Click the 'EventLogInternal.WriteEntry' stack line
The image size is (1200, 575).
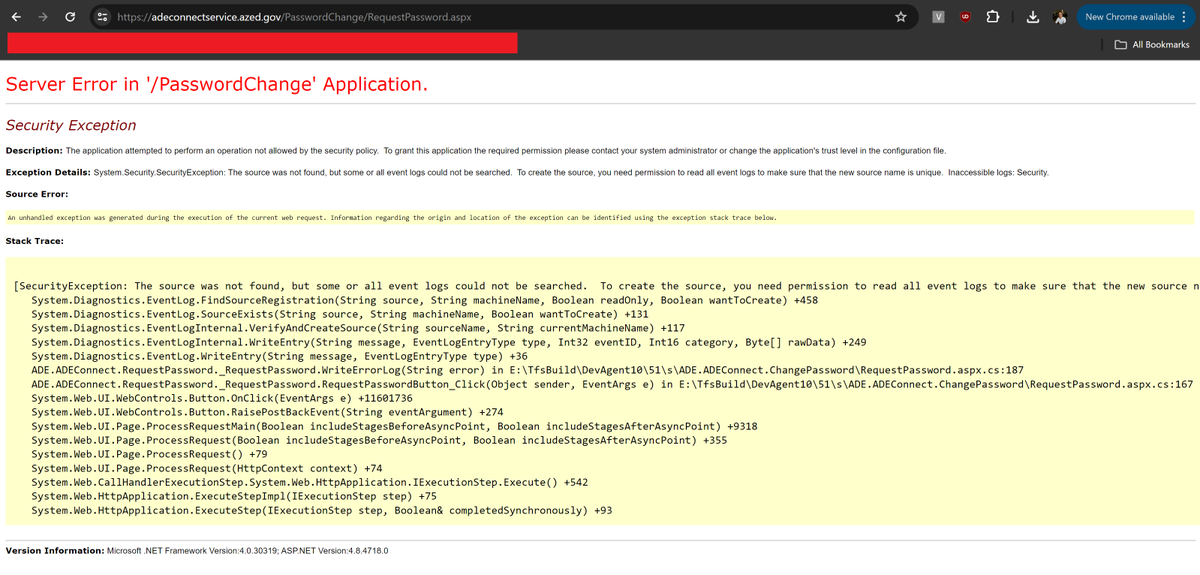pos(449,342)
